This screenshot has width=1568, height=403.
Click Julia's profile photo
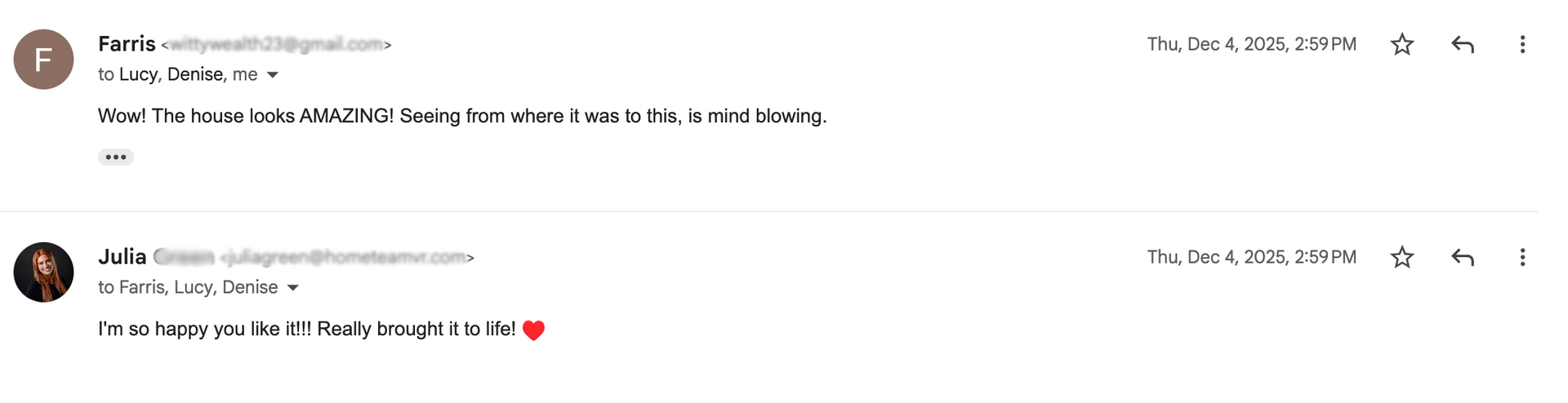coord(43,272)
